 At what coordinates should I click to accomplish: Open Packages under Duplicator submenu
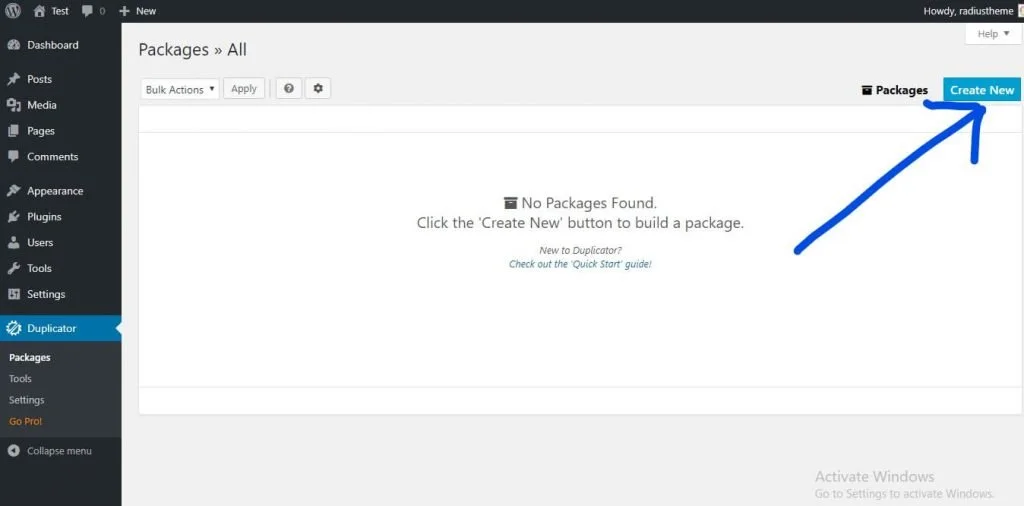(30, 358)
